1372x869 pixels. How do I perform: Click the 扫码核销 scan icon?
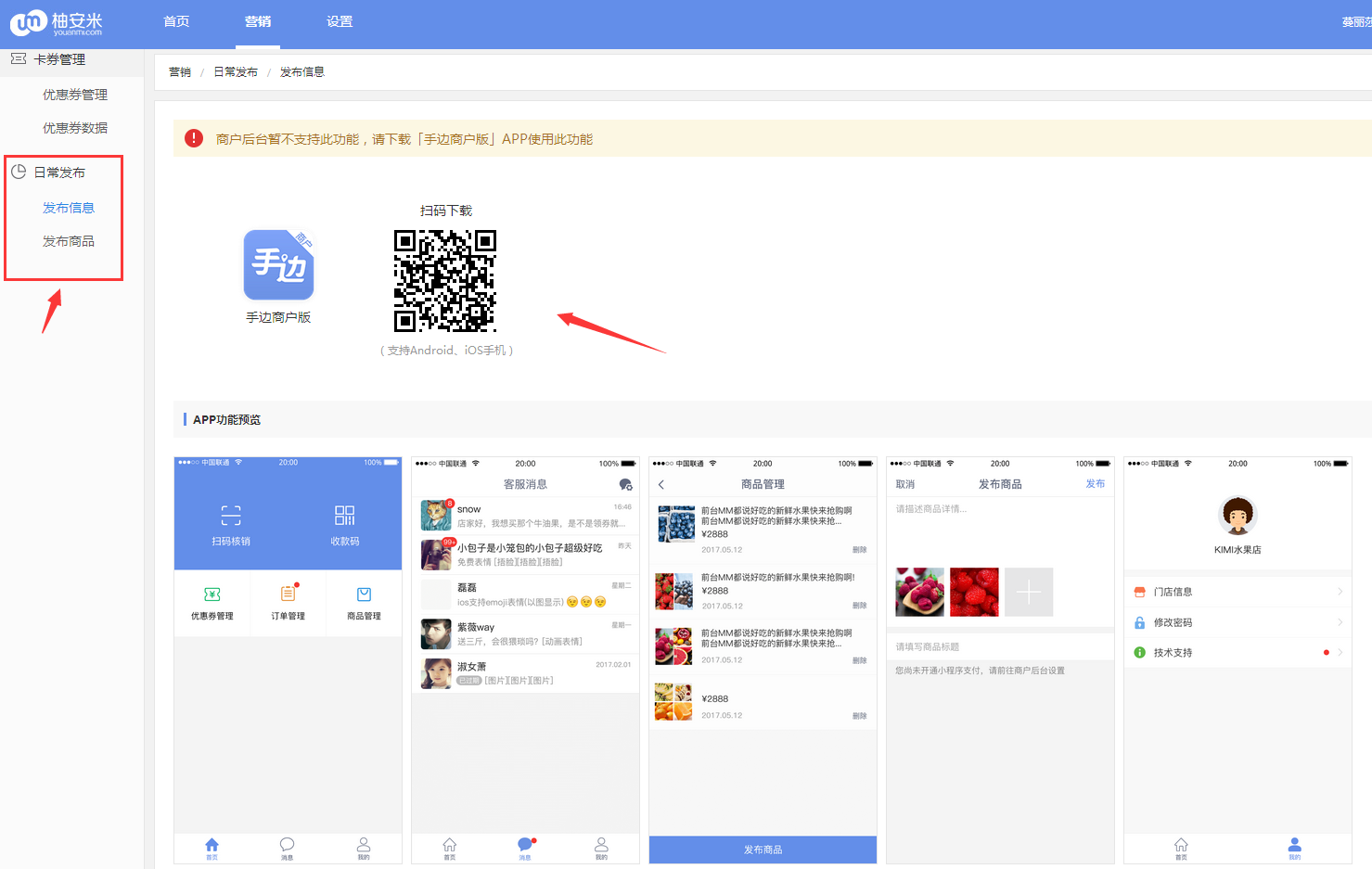(231, 516)
